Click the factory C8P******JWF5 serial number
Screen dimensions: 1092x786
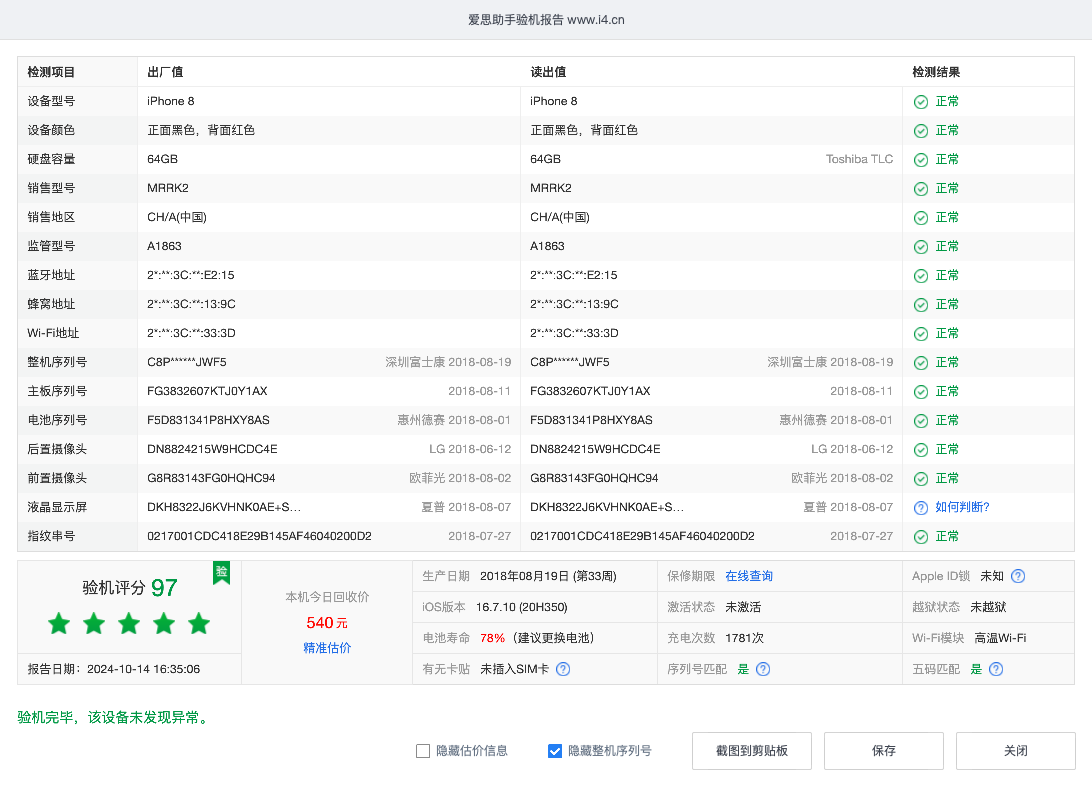(x=187, y=363)
